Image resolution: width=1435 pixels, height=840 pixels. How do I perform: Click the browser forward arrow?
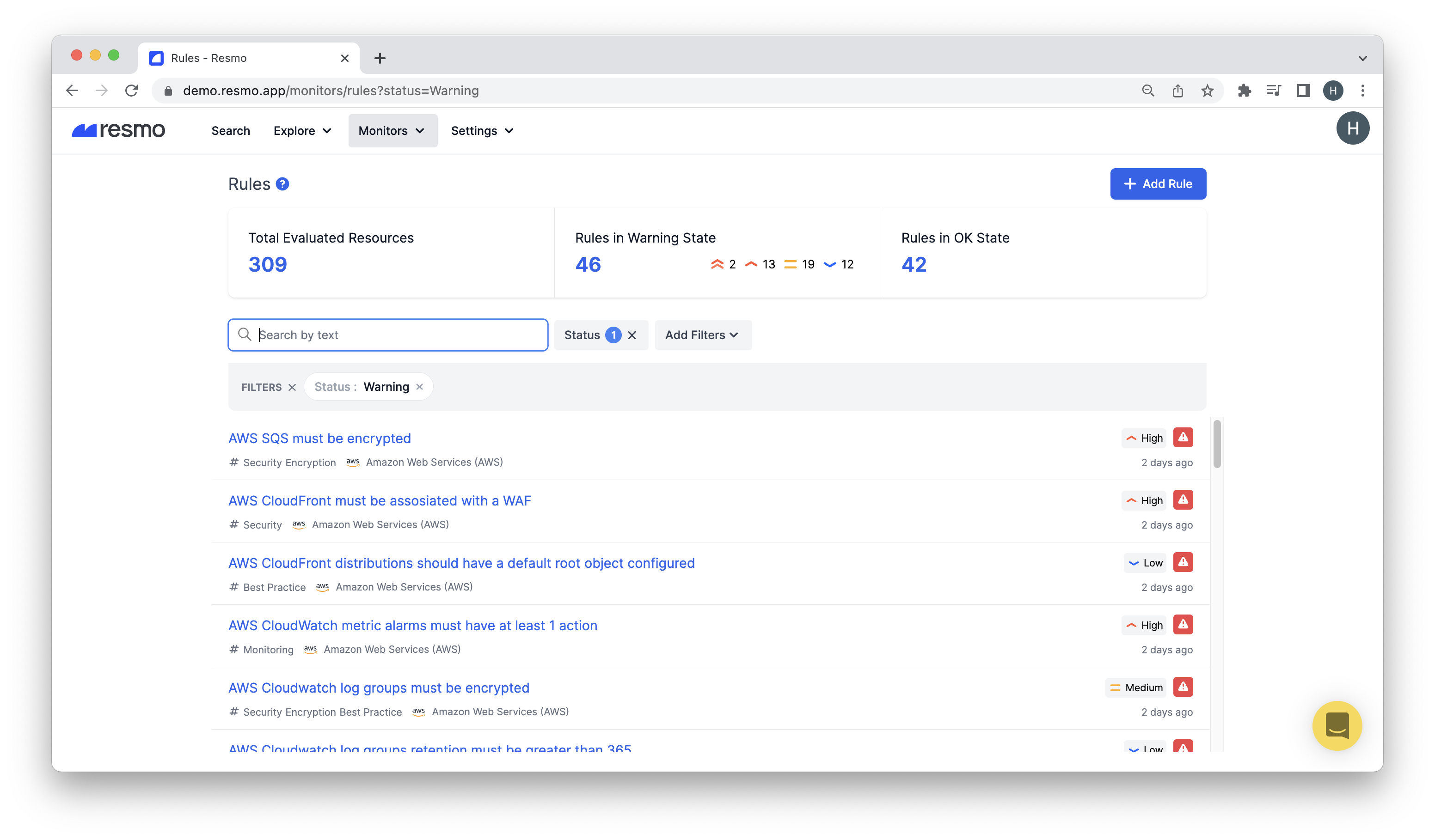(102, 91)
